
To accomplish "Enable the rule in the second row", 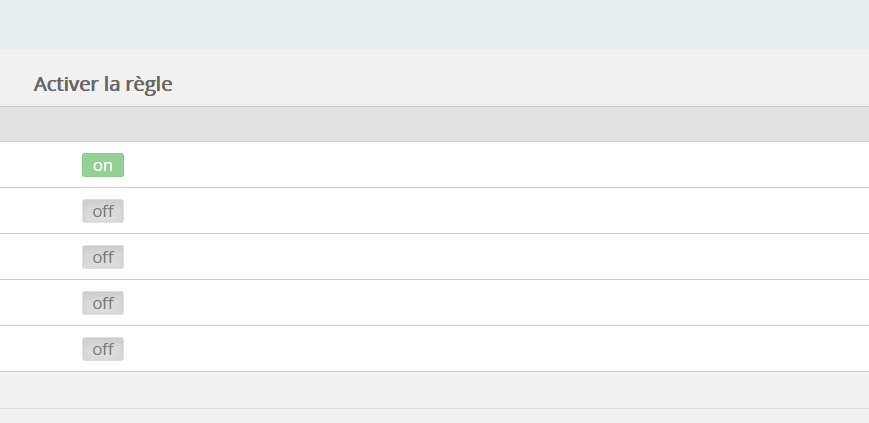I will (103, 211).
